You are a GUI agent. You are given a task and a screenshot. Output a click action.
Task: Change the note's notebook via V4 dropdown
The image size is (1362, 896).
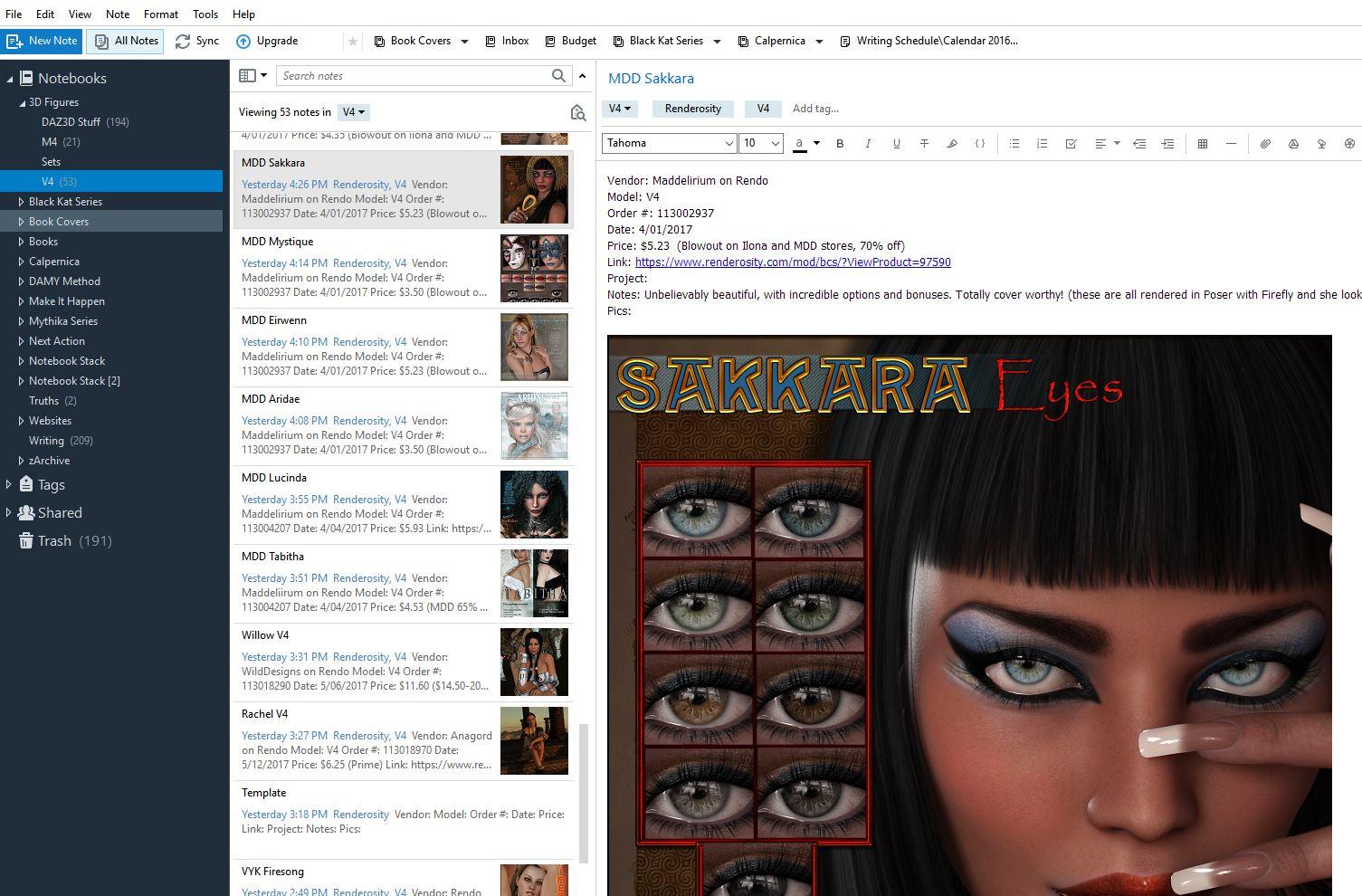(620, 109)
